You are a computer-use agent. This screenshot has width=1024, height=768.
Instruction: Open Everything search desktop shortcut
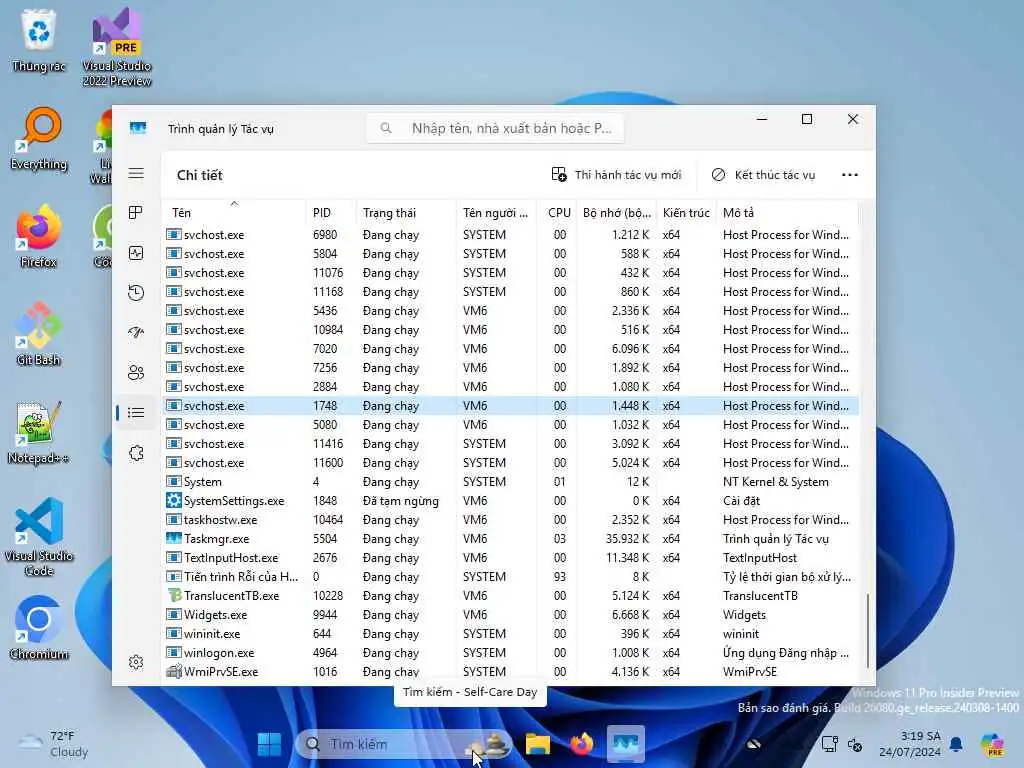pos(39,139)
